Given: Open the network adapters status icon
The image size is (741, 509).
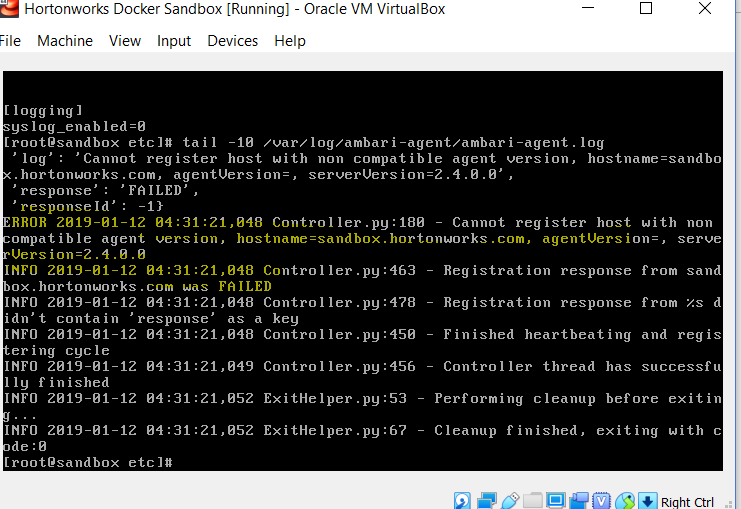Looking at the screenshot, I should click(x=486, y=500).
